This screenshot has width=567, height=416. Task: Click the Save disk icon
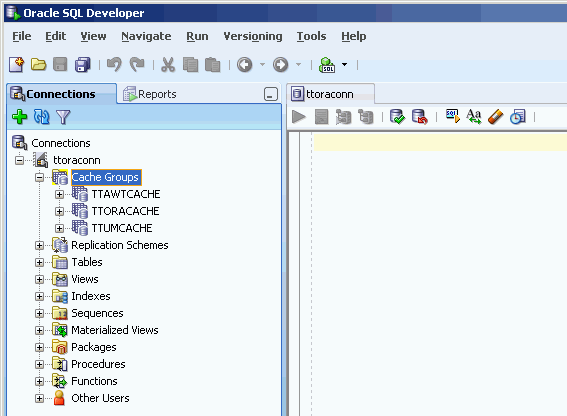click(60, 65)
